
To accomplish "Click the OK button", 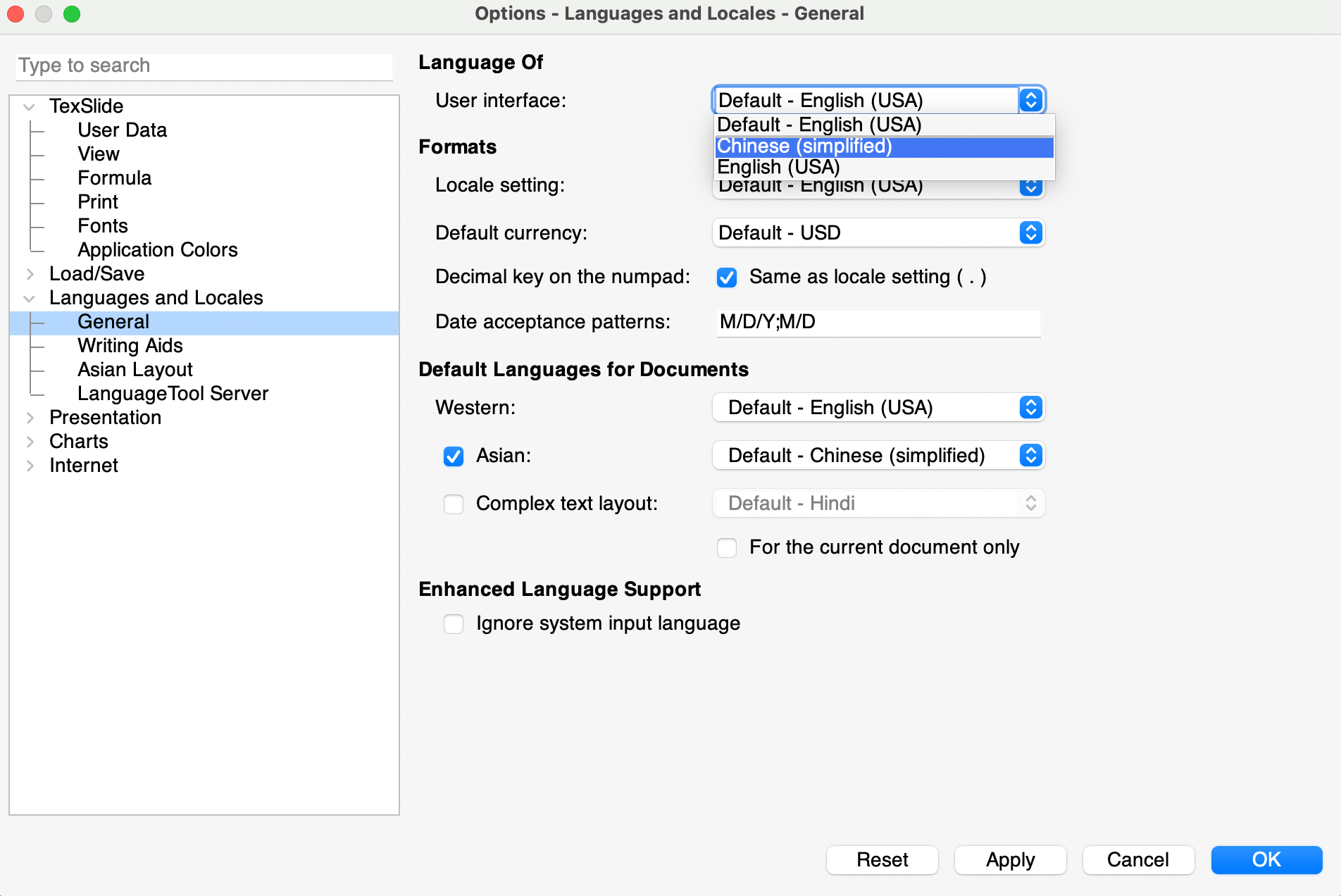I will tap(1266, 859).
